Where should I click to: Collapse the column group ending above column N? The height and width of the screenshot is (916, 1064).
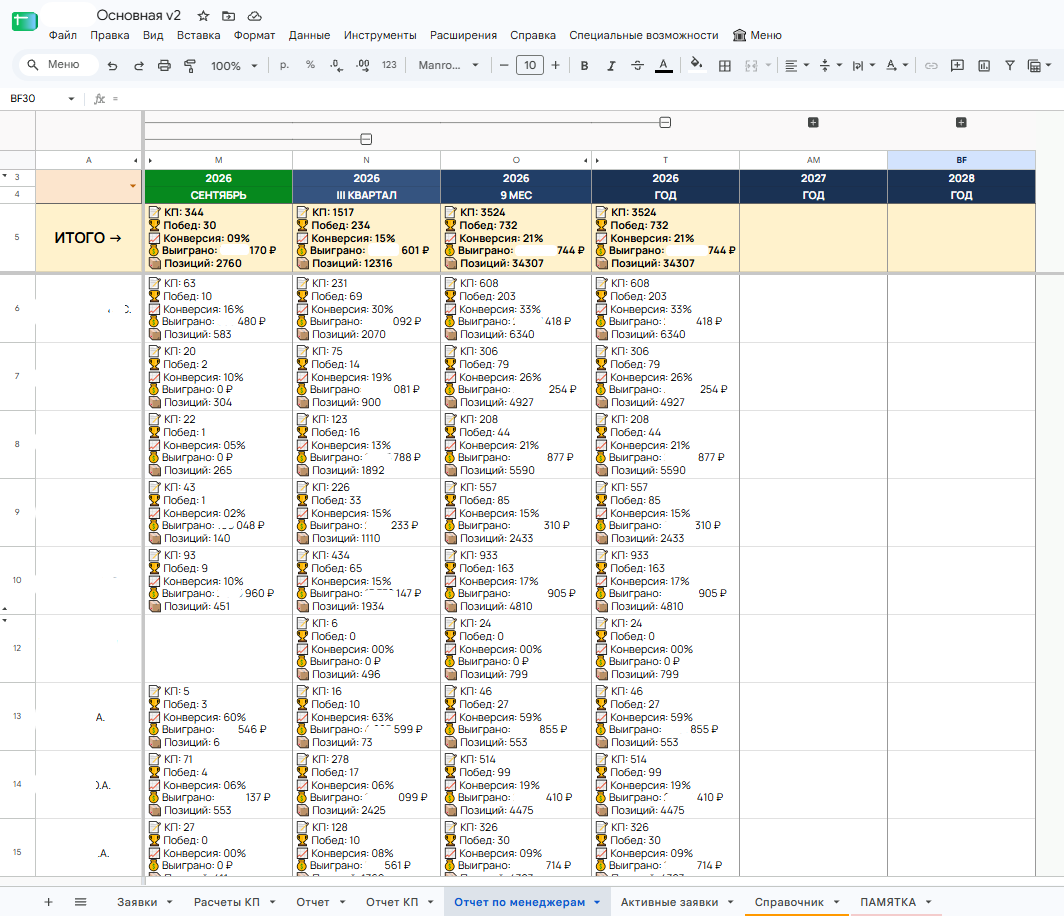click(366, 139)
